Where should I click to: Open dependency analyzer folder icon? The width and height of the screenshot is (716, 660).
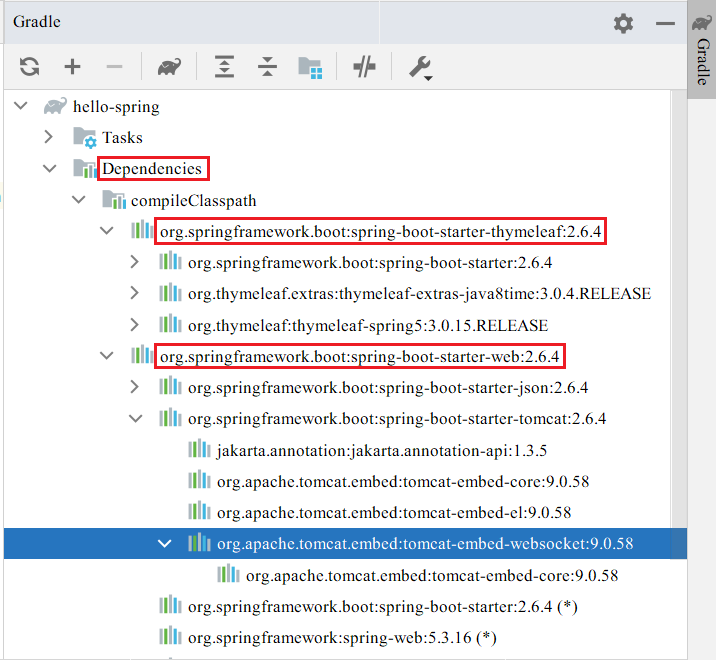310,68
